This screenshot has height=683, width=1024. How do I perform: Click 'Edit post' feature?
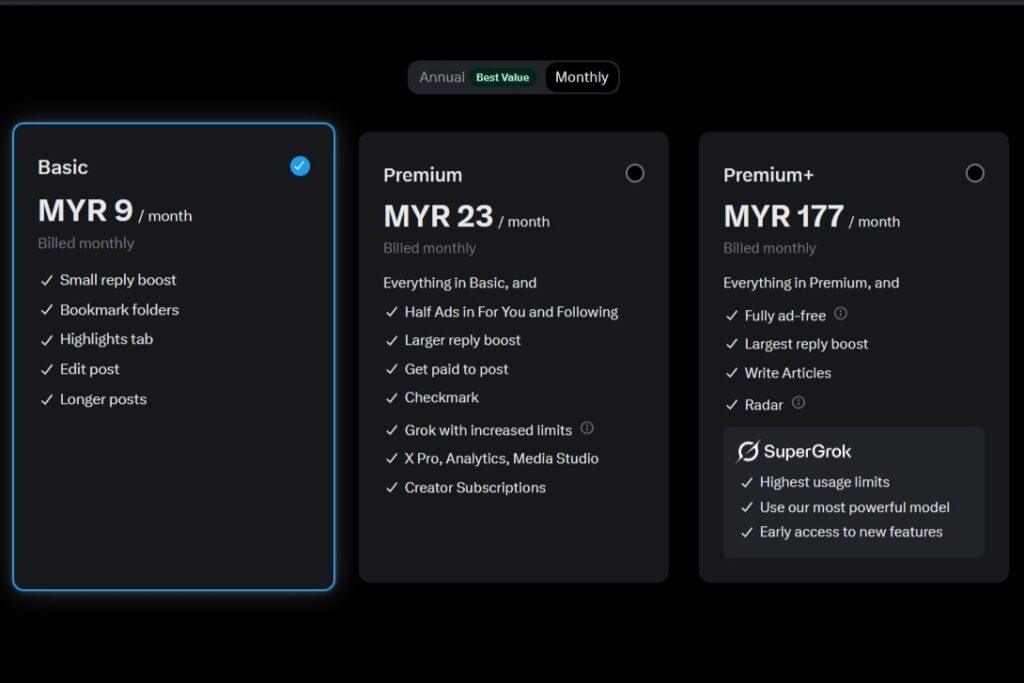click(89, 369)
